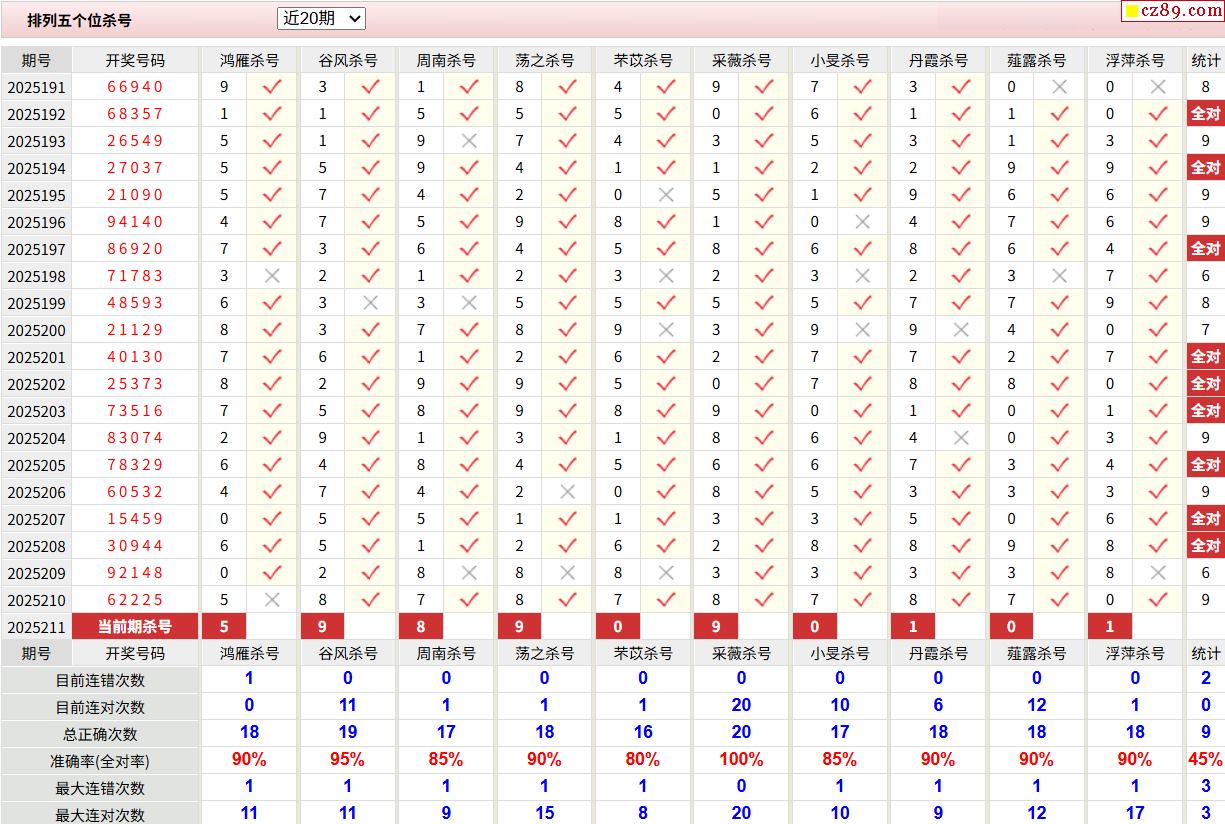Click the 鸿雁杀号 column header at top
The width and height of the screenshot is (1225, 824).
(249, 60)
